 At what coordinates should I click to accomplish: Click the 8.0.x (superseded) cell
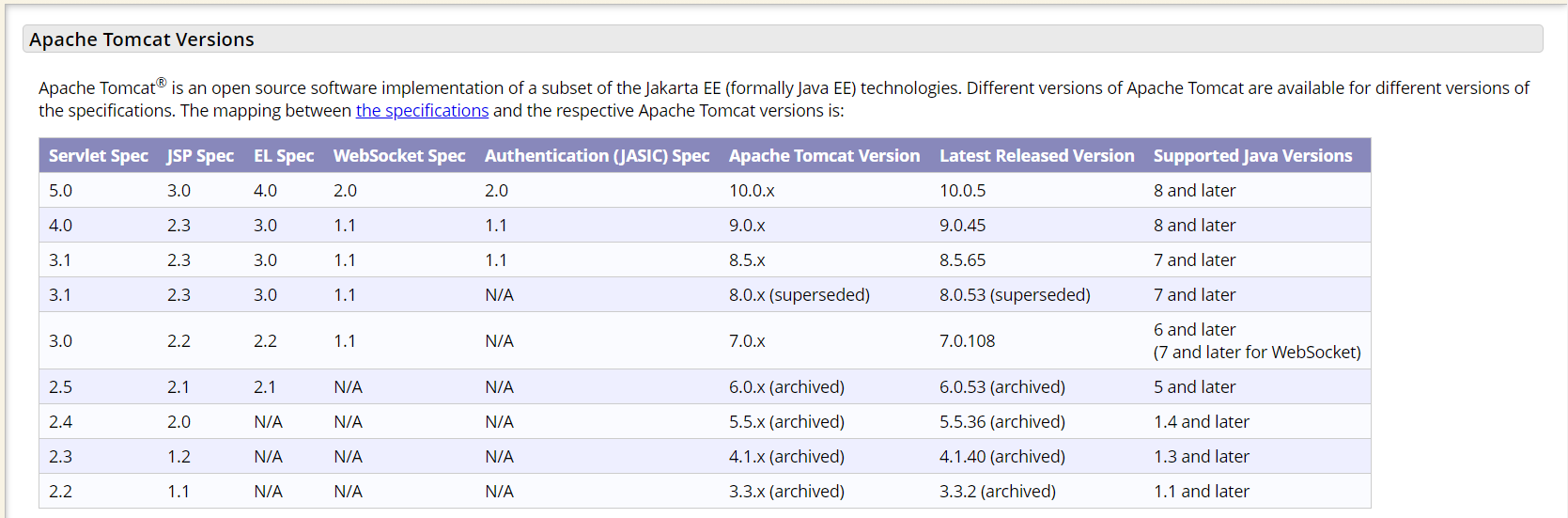(x=799, y=295)
